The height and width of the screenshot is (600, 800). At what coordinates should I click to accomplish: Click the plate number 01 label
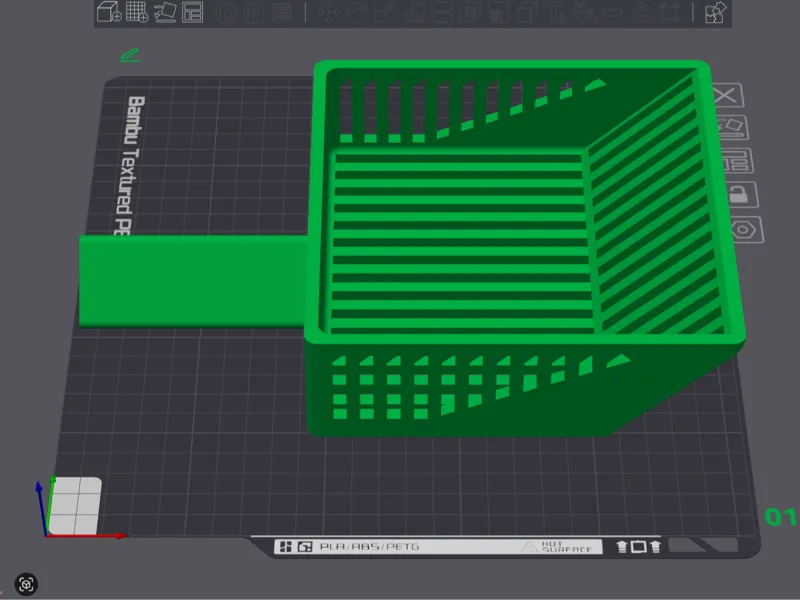point(780,517)
